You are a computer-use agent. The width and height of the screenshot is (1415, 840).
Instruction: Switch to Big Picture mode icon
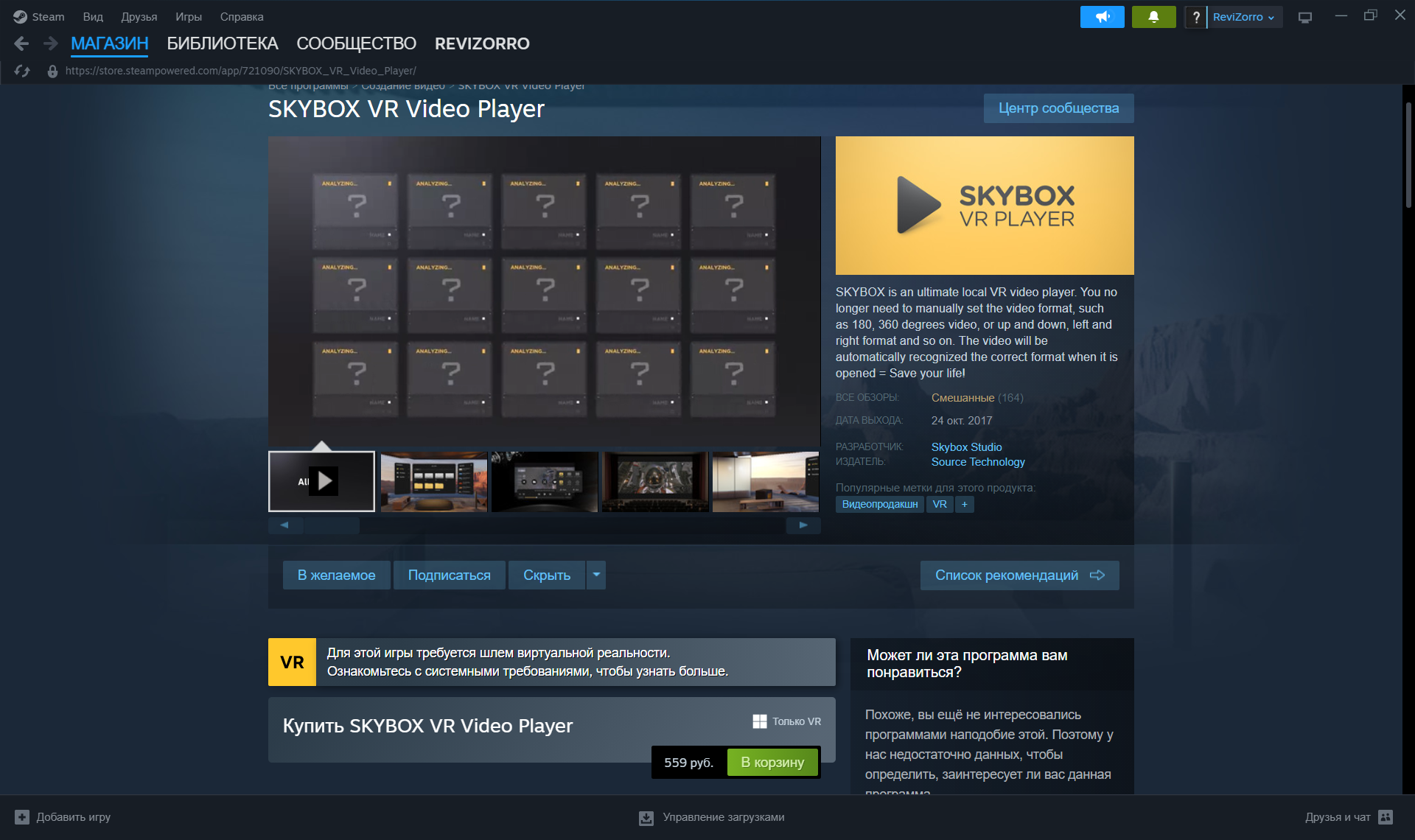1305,16
